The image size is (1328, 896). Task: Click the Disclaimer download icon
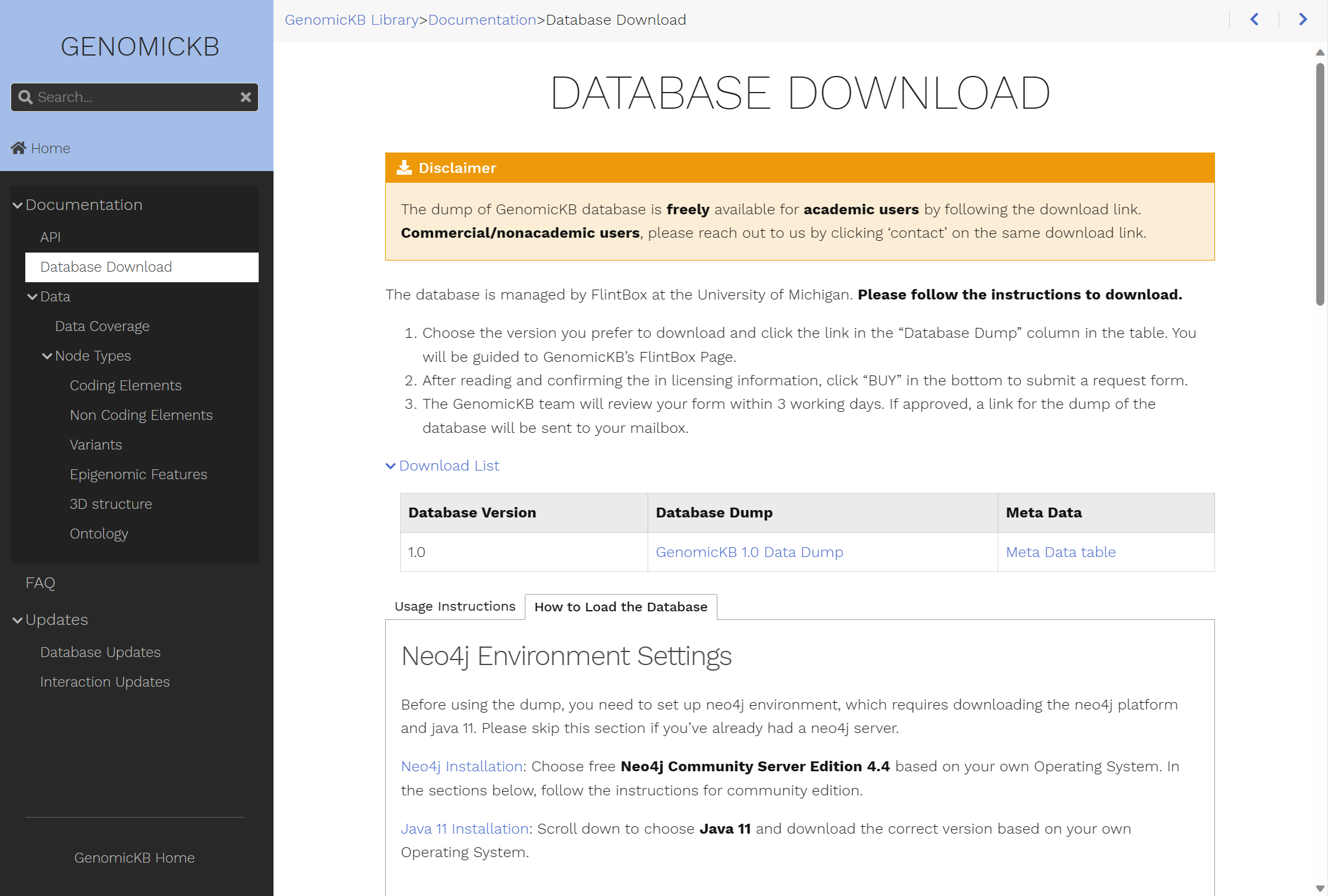tap(404, 168)
